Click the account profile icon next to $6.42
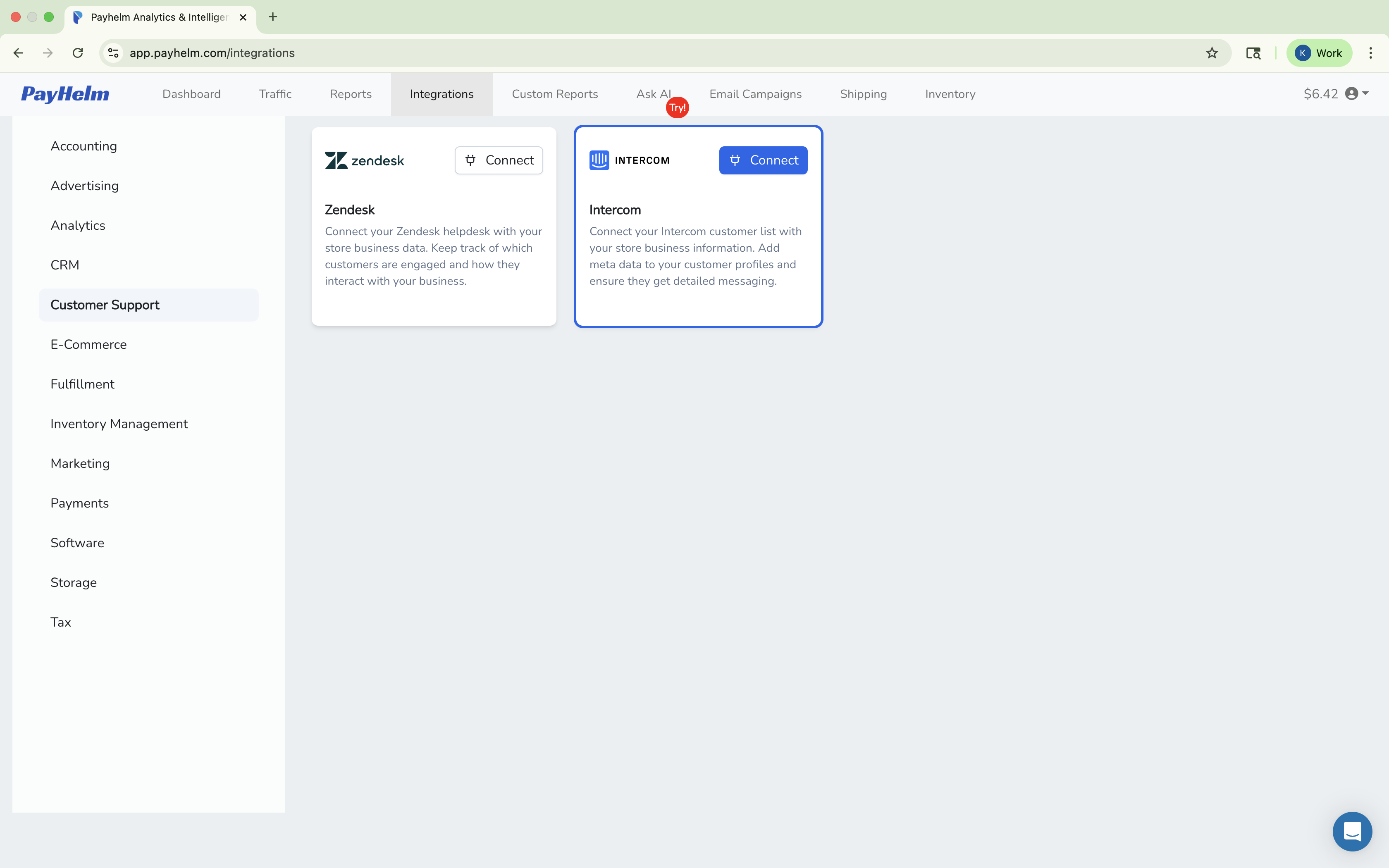Screen dimensions: 1389x868 tap(1352, 93)
